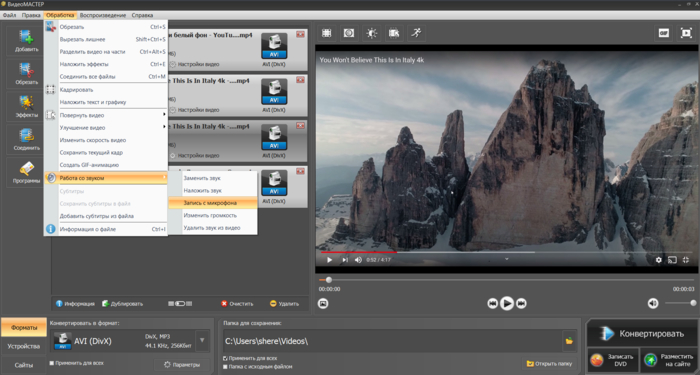Toggle the list view mode switch
Viewport: 700px width, 375px height.
(180, 304)
